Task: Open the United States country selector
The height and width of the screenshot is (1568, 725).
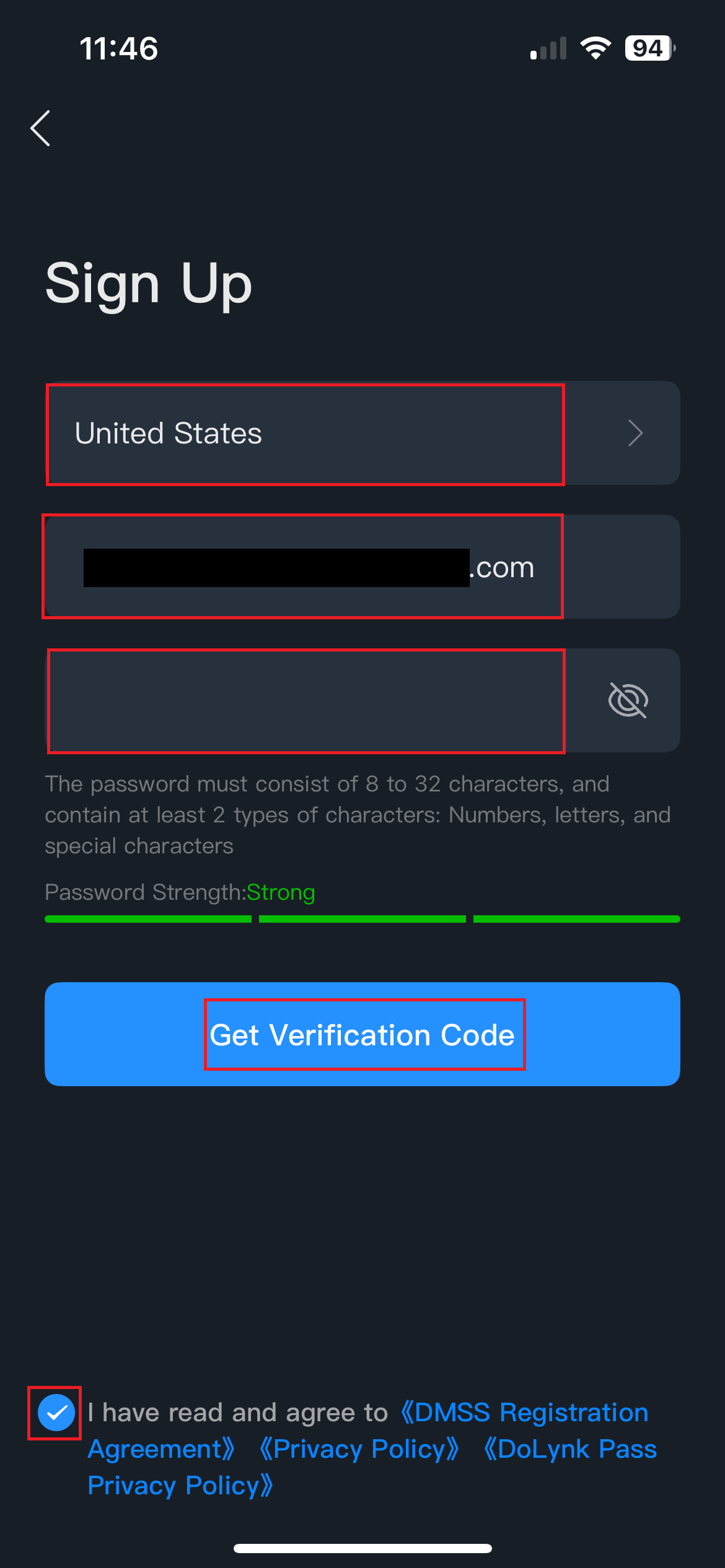Action: pyautogui.click(x=305, y=433)
